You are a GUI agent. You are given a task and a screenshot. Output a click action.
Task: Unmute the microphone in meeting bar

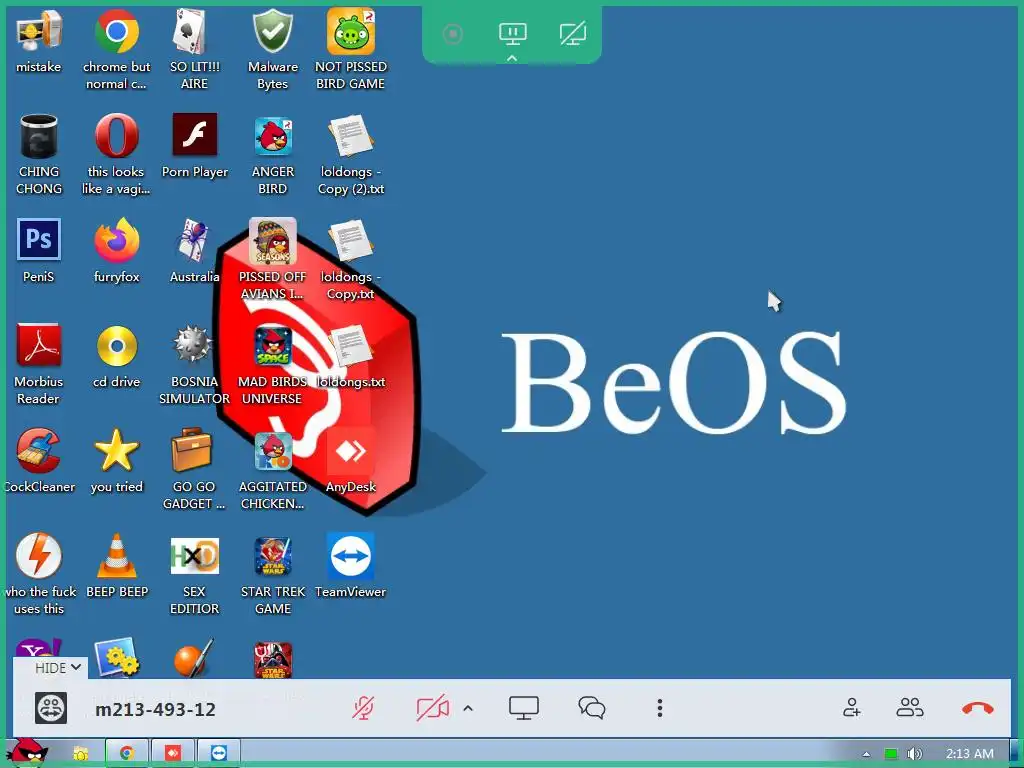[363, 708]
